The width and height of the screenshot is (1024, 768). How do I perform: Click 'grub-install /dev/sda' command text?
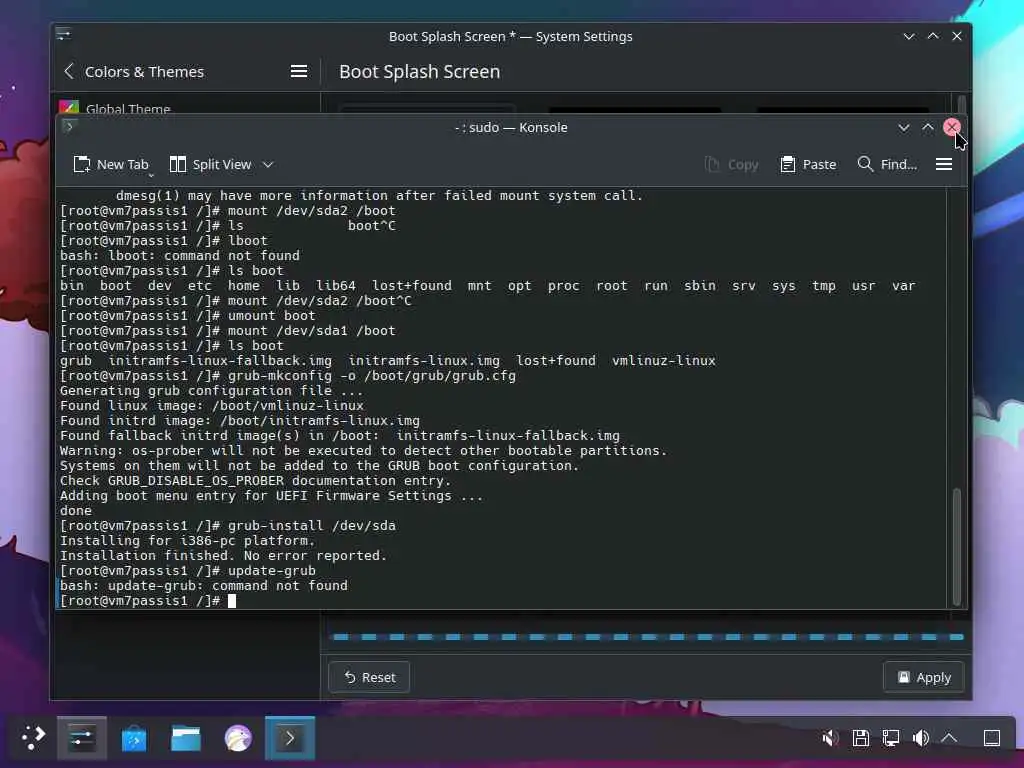[x=312, y=526]
